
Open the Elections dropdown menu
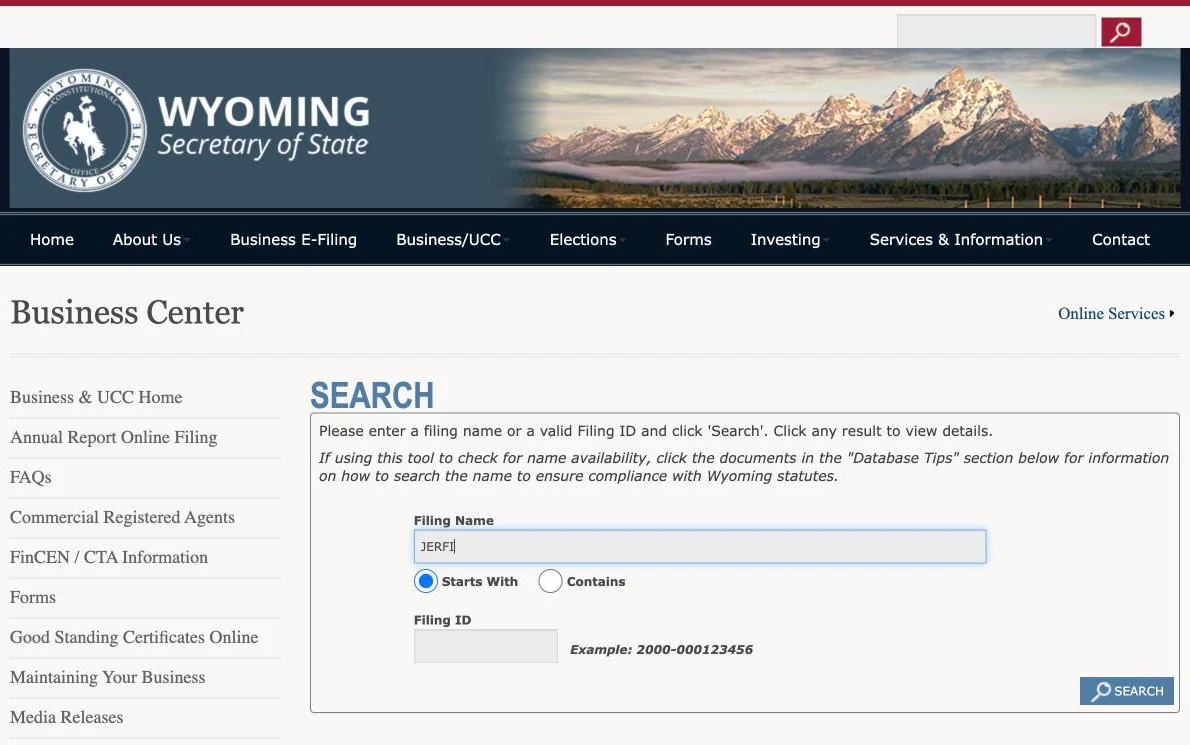587,240
